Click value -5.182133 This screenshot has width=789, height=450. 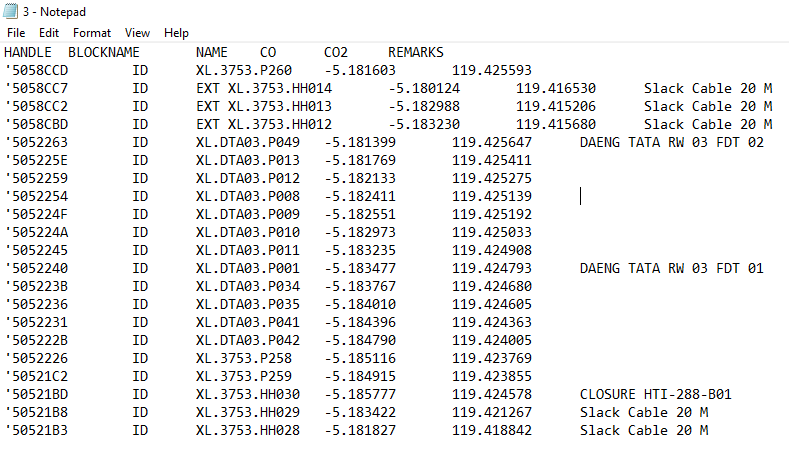(x=360, y=179)
